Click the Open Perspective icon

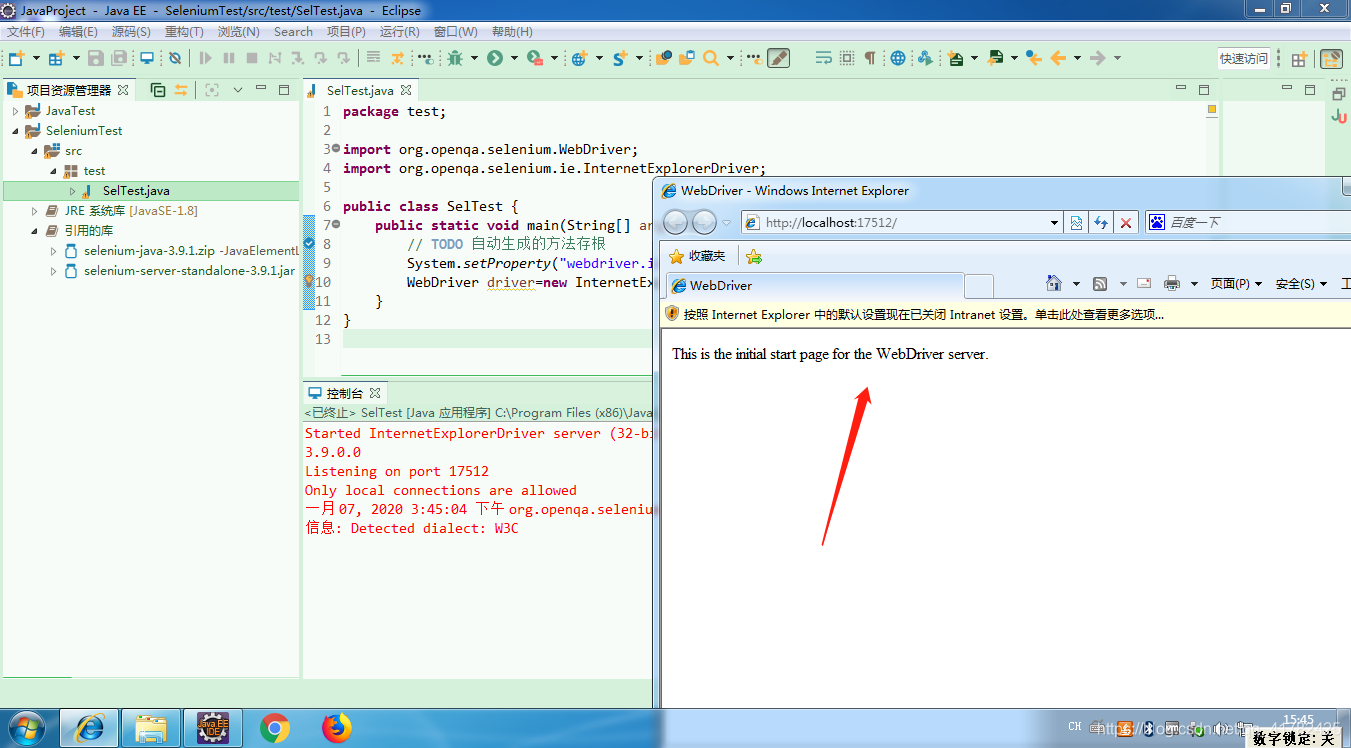pos(1299,59)
